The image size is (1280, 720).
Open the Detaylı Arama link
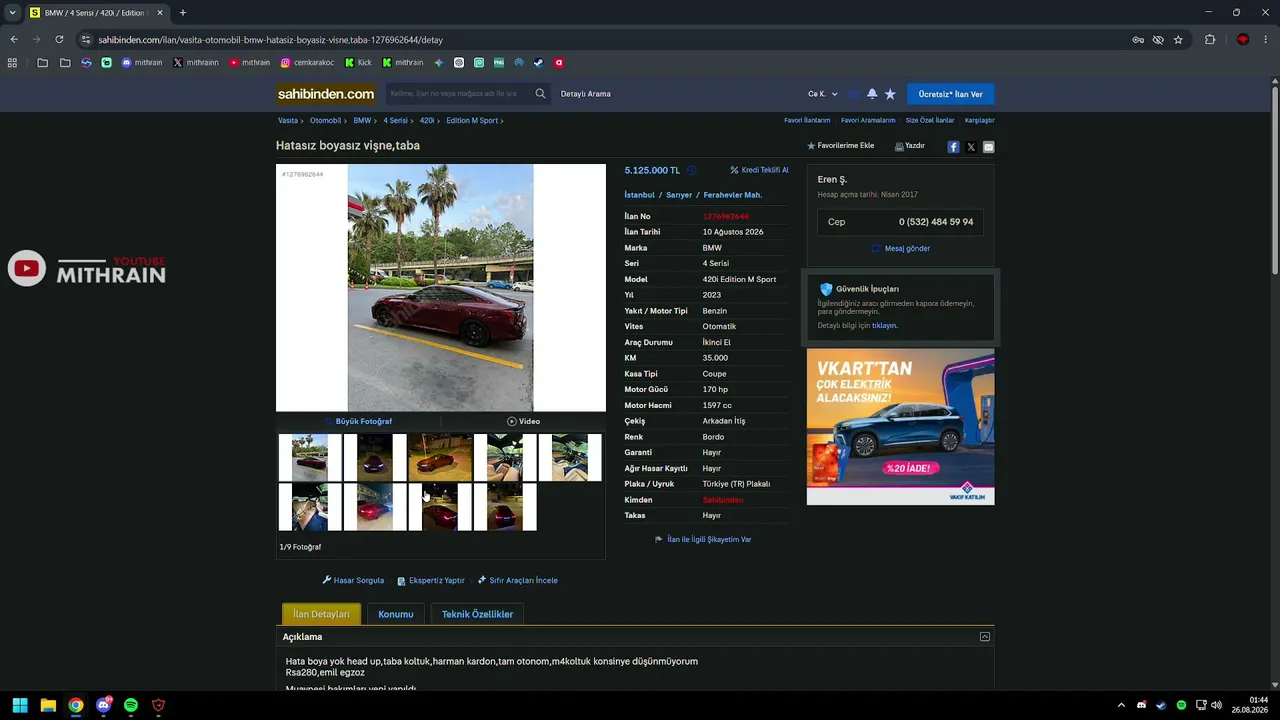[586, 94]
